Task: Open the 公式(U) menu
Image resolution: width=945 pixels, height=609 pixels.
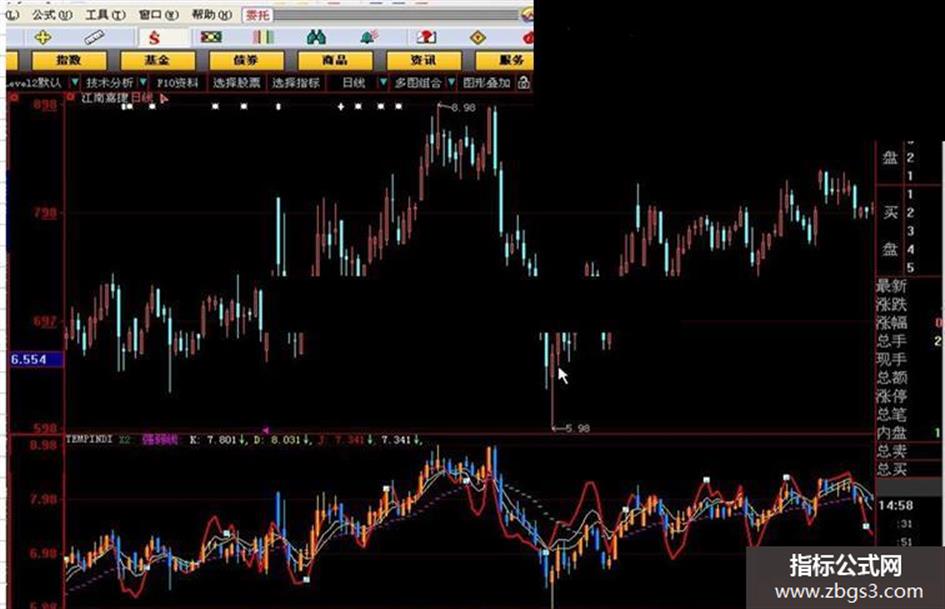Action: pos(52,14)
